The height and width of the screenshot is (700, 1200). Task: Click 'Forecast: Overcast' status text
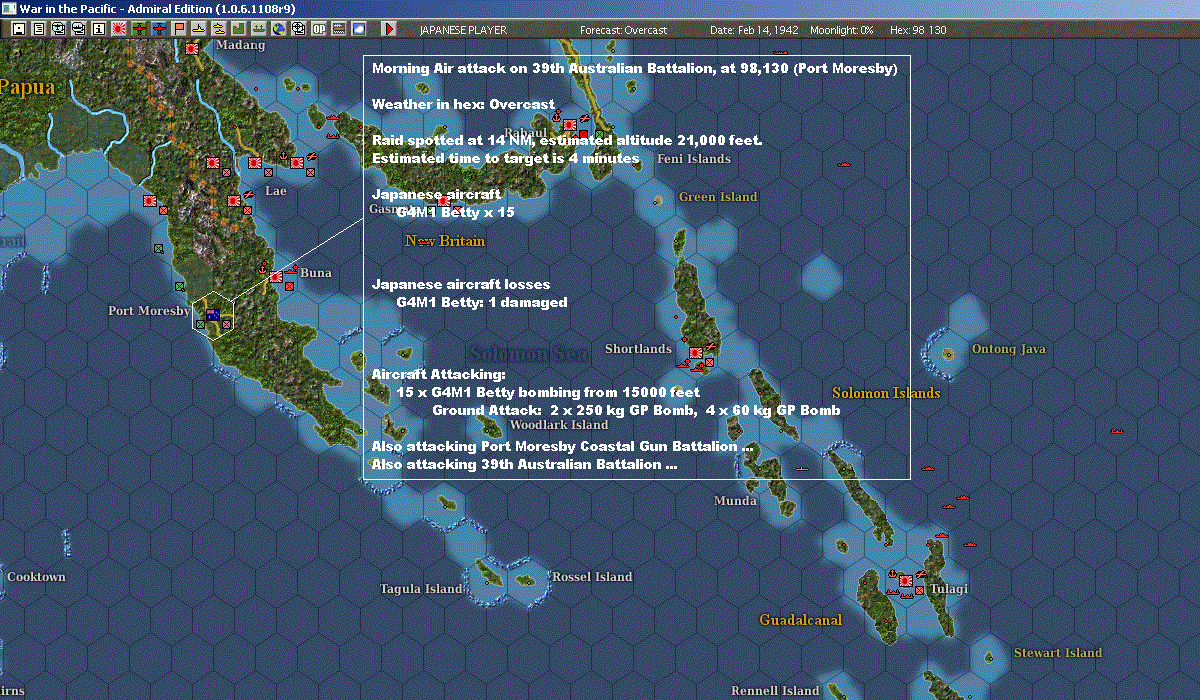623,30
